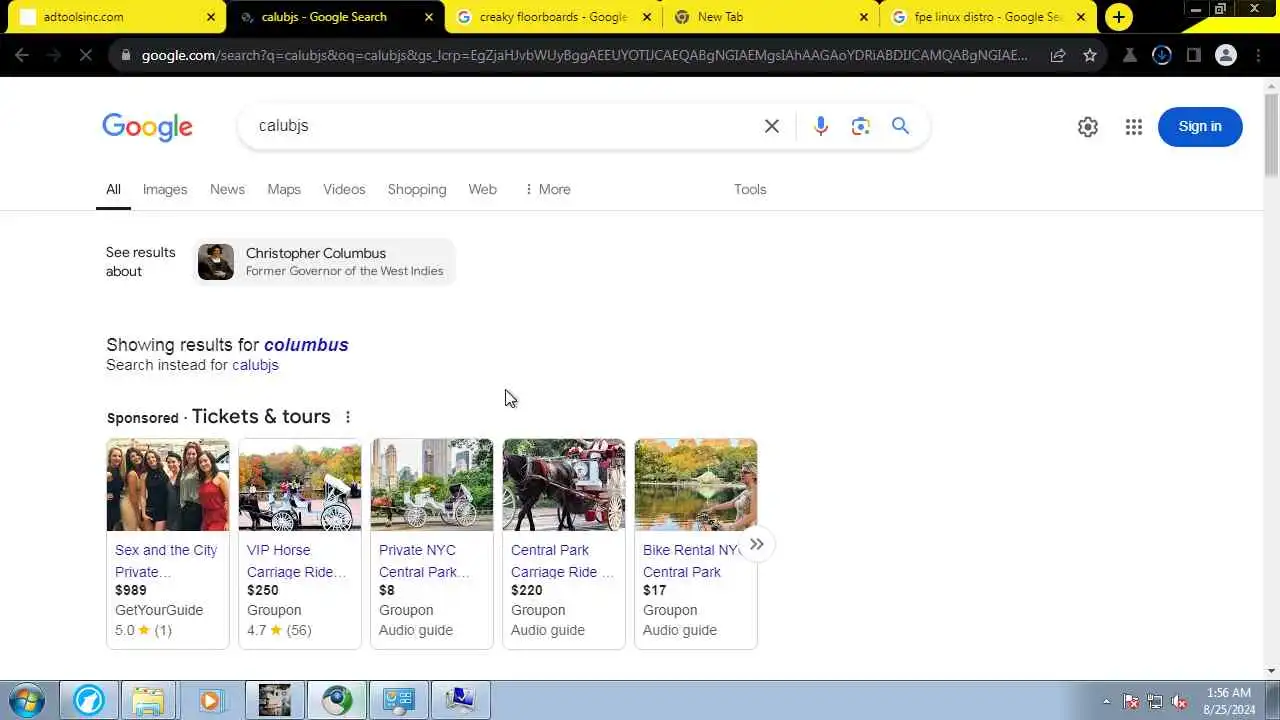1280x720 pixels.
Task: Open Central Park Carriage Ride listing
Action: coord(562,561)
